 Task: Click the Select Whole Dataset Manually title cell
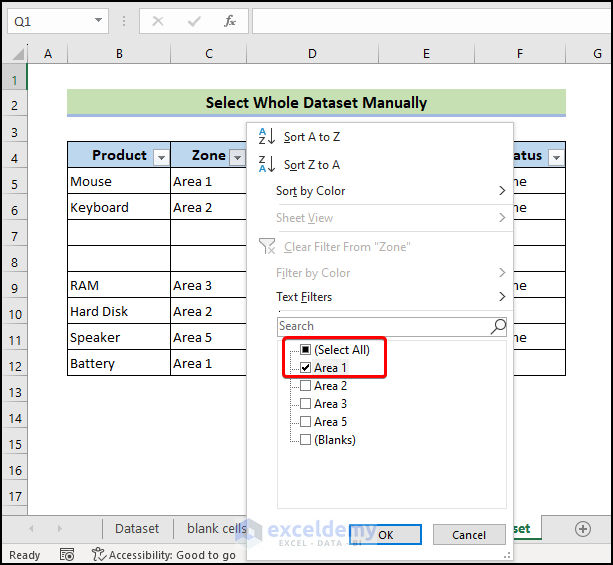[x=316, y=102]
